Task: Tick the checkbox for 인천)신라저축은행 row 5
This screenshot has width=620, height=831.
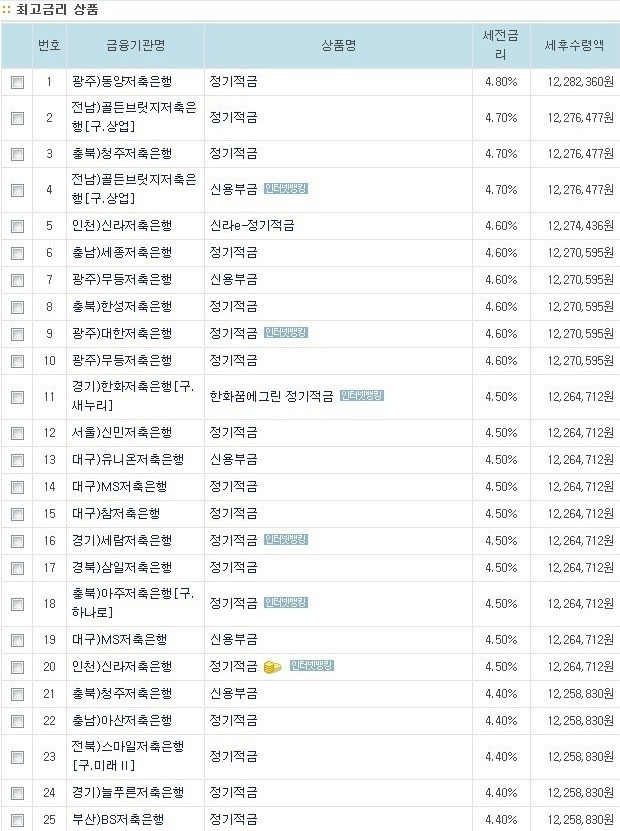Action: (17, 226)
